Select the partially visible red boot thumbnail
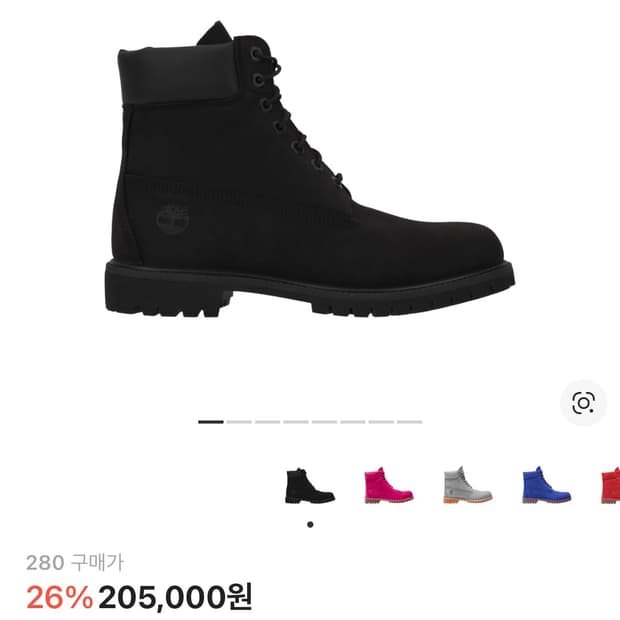The image size is (620, 620). pyautogui.click(x=610, y=486)
